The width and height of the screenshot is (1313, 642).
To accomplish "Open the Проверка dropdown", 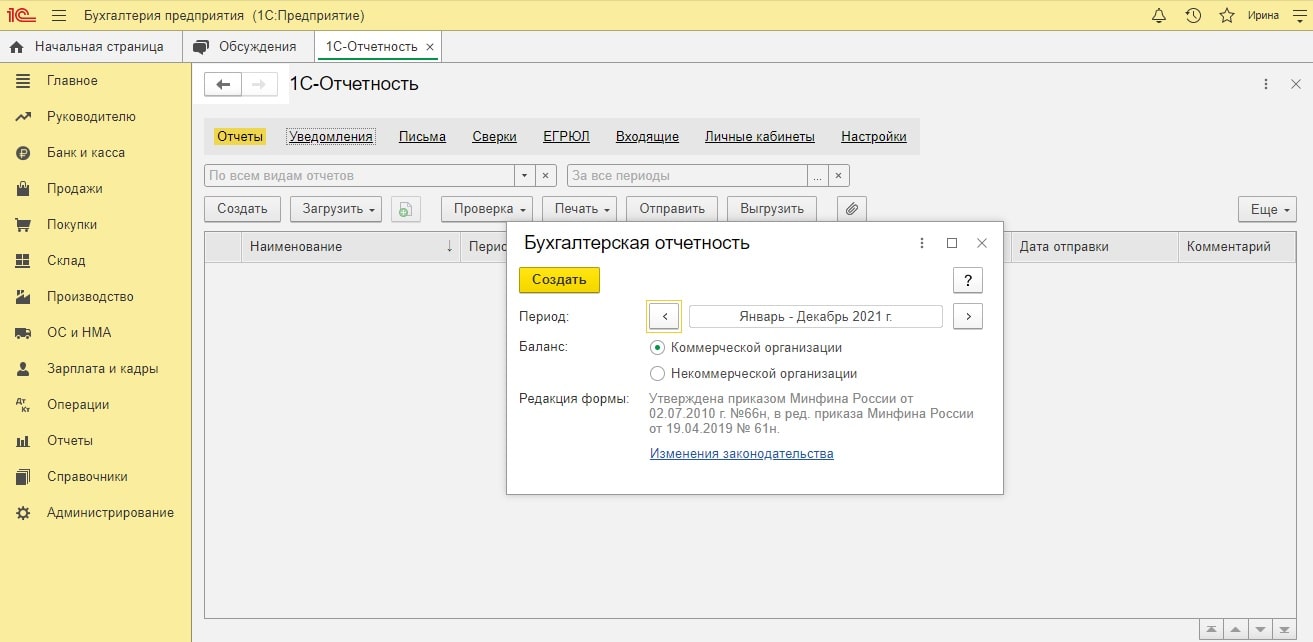I will coord(488,209).
